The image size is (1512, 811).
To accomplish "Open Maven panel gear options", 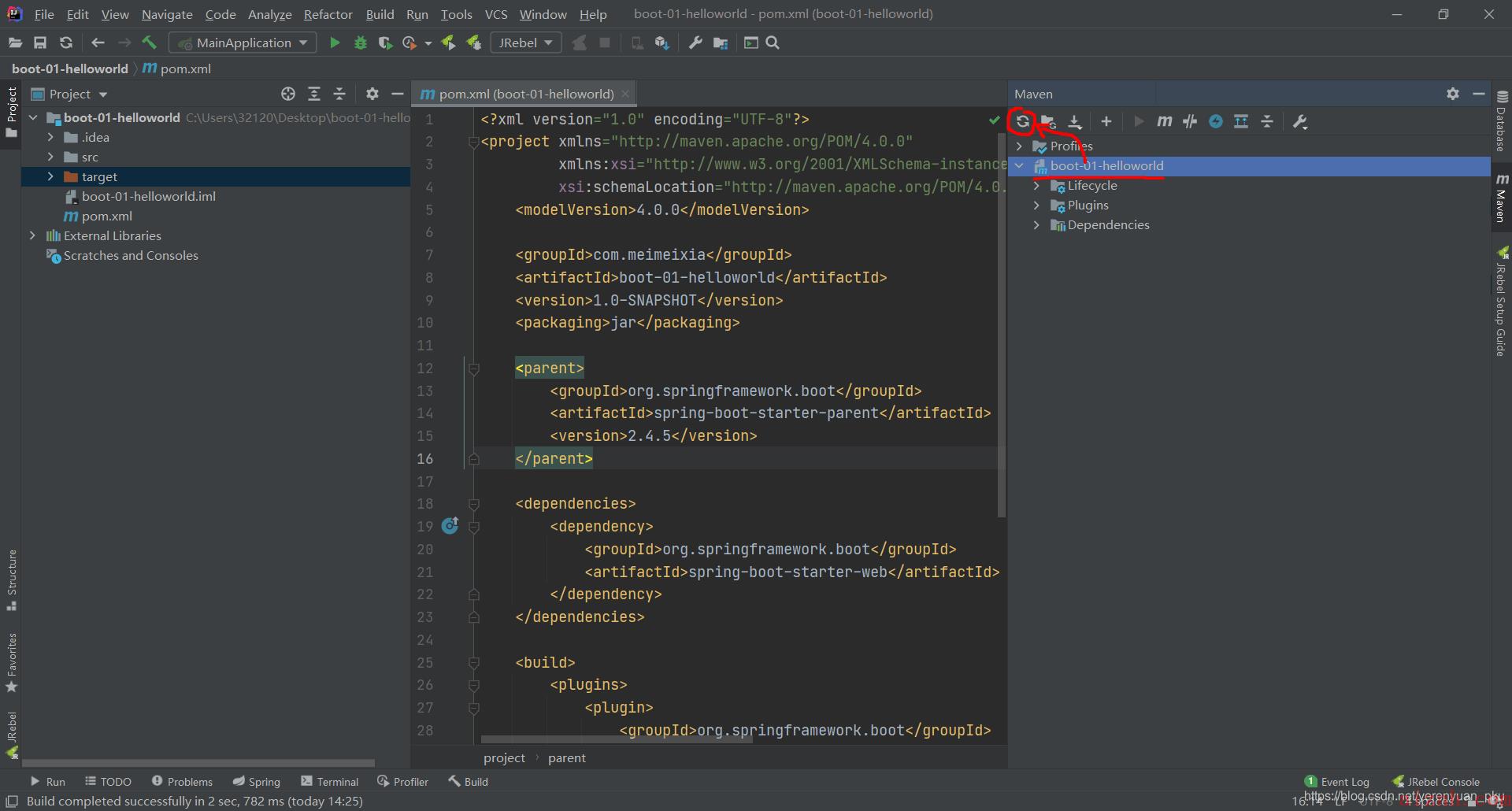I will [1453, 94].
